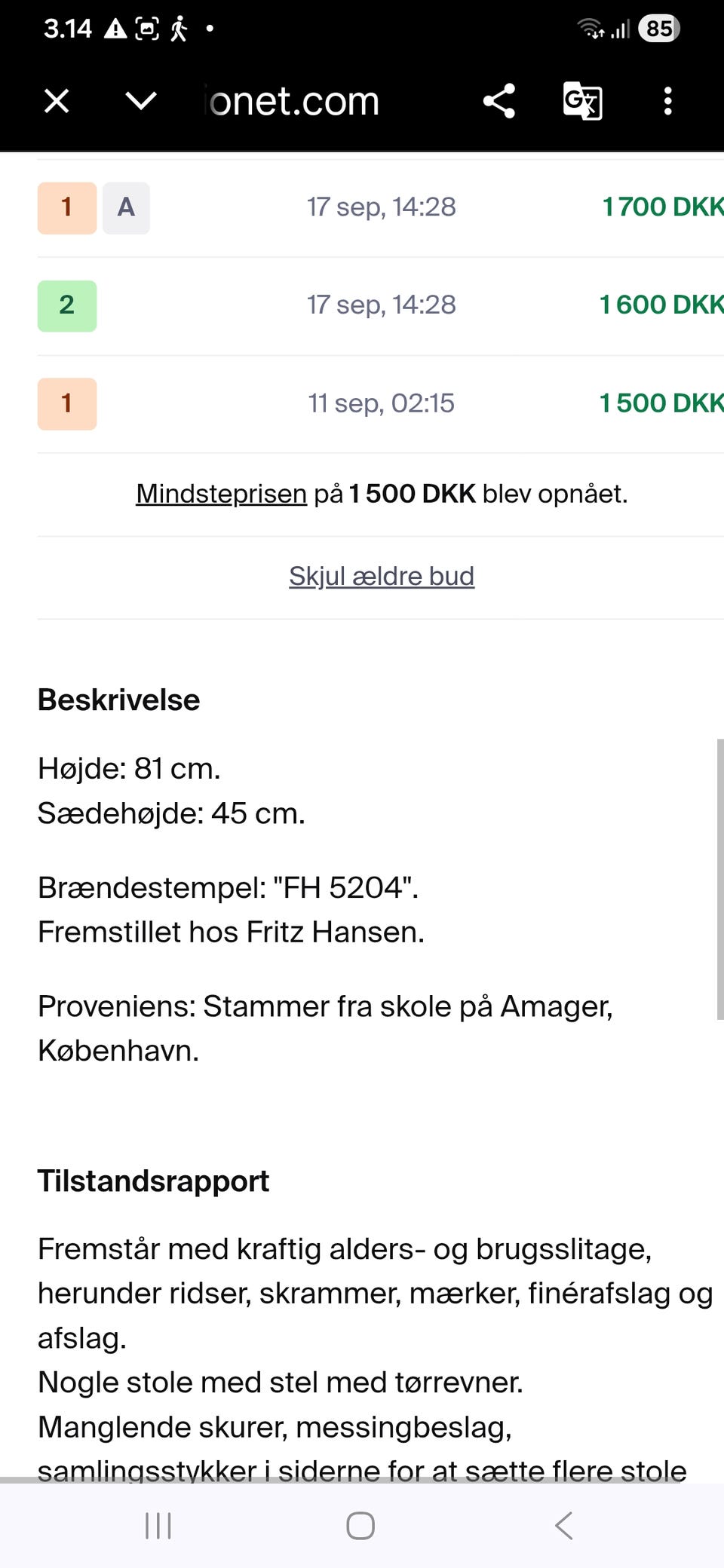This screenshot has height=1568, width=724.
Task: Open the three-dot overflow menu
Action: click(x=667, y=101)
